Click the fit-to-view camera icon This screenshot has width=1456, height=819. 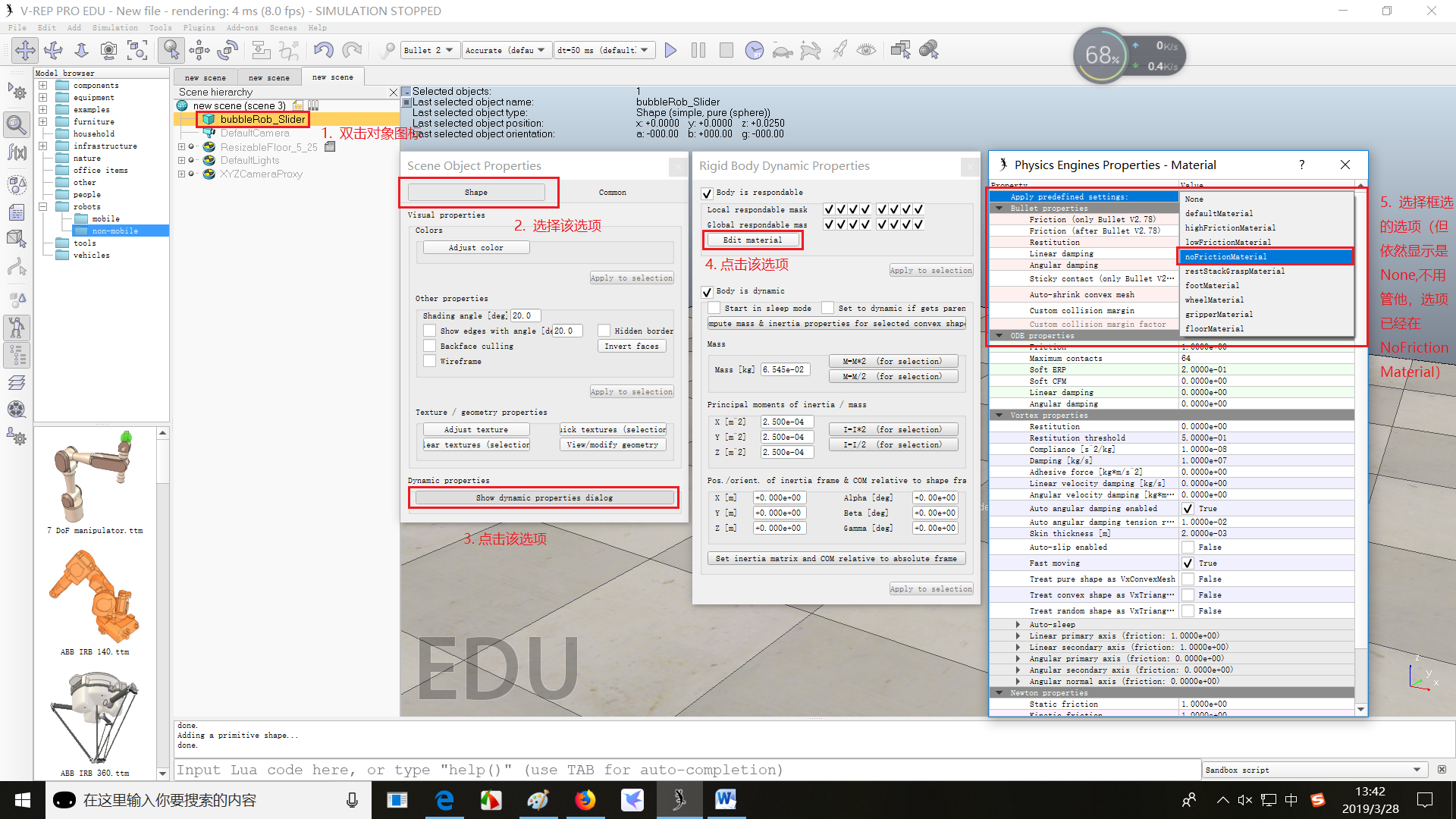[x=137, y=51]
